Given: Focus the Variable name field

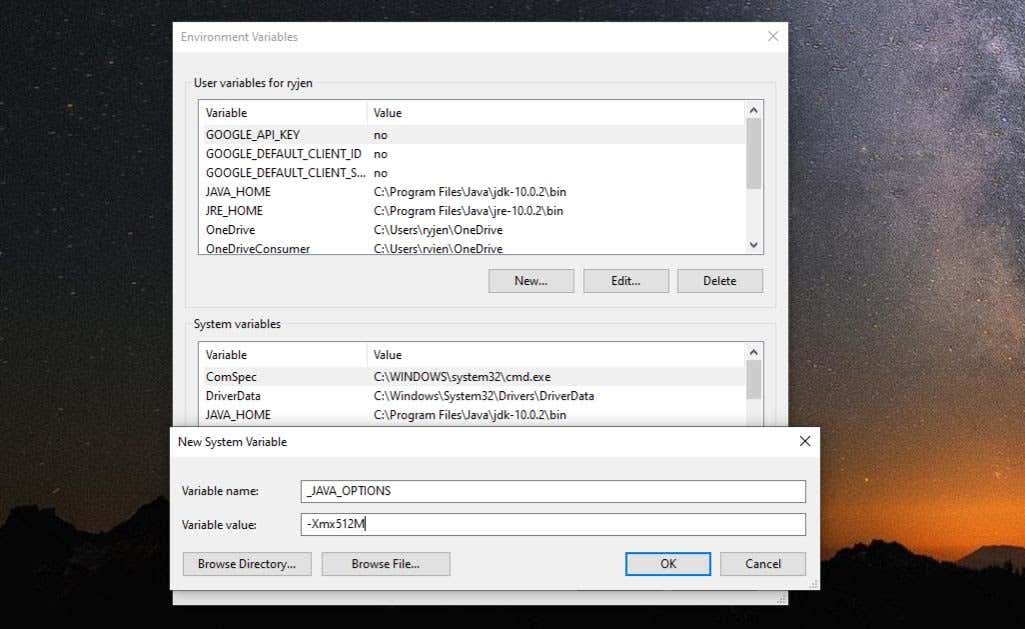Looking at the screenshot, I should click(x=553, y=491).
